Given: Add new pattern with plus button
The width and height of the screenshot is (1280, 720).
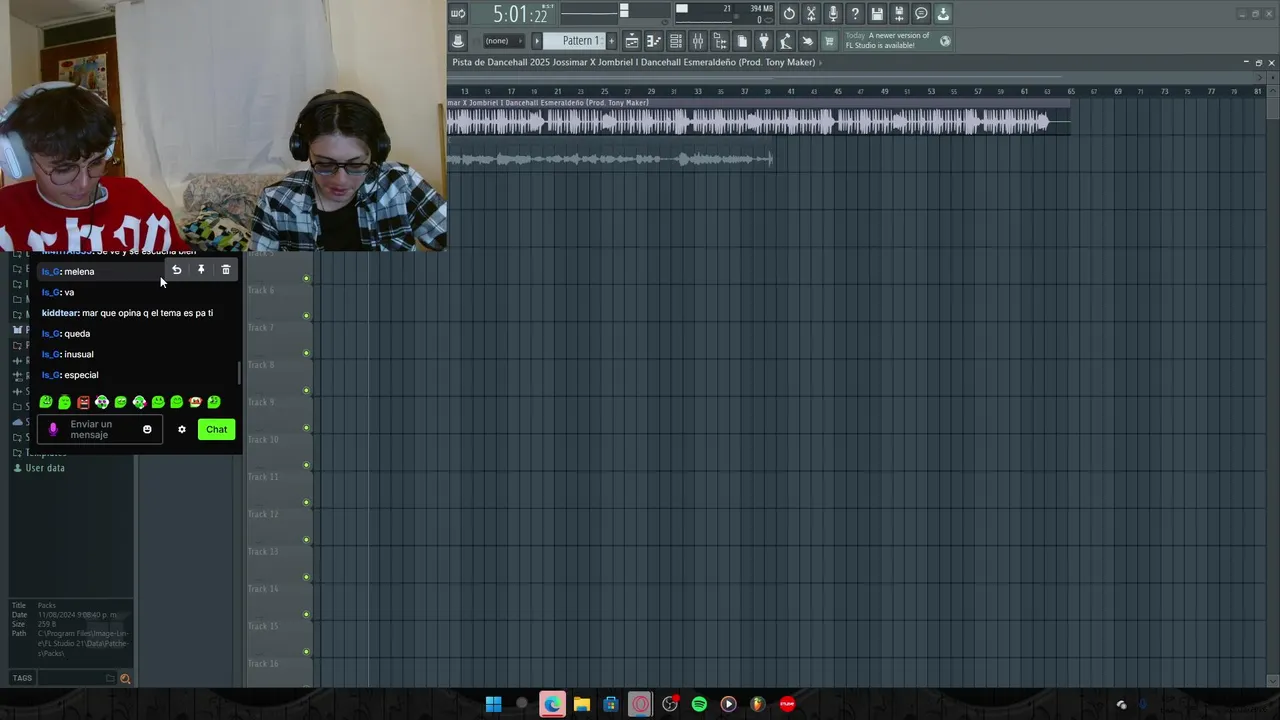Looking at the screenshot, I should coord(610,41).
